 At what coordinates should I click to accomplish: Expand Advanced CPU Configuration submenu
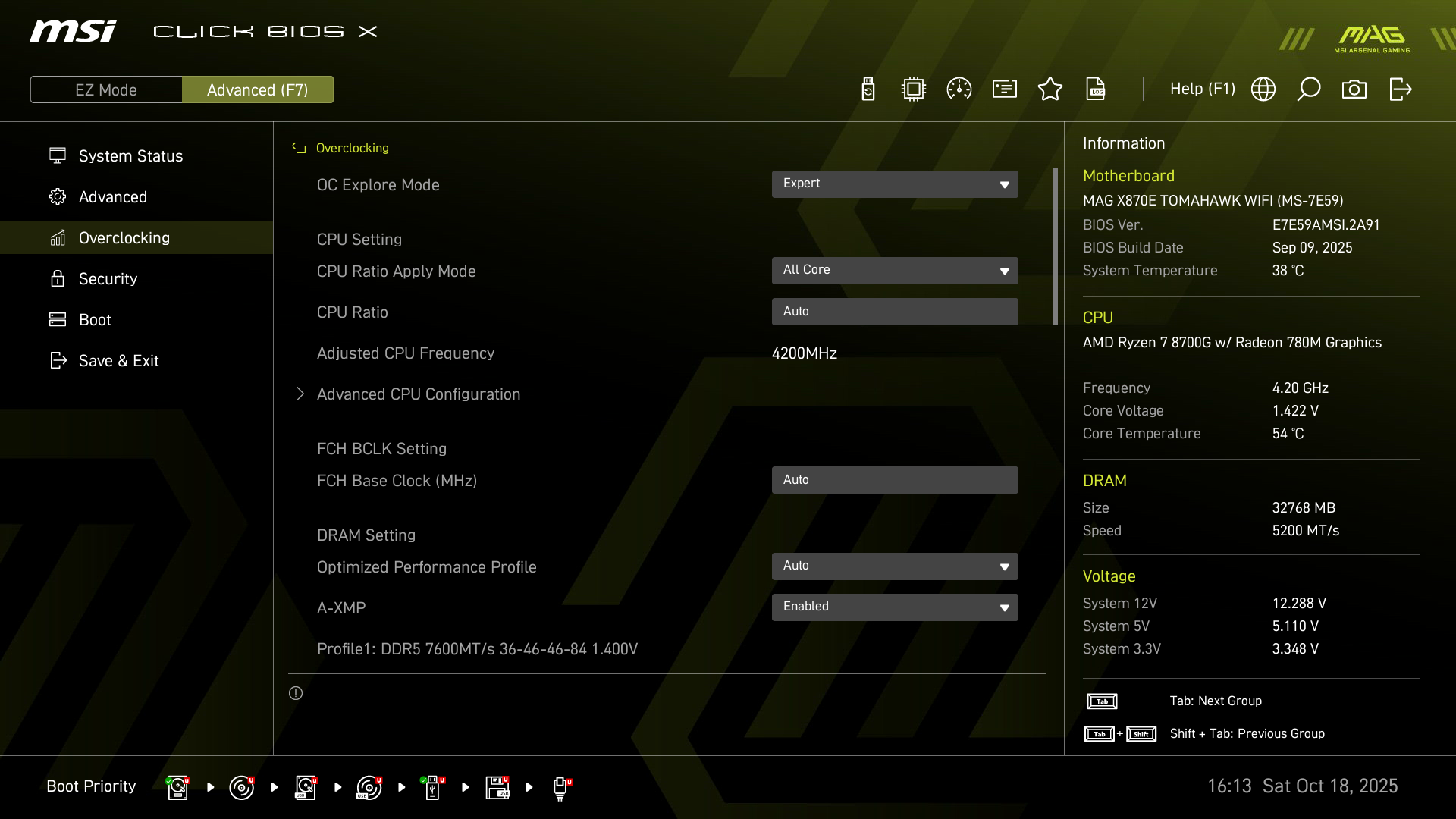[x=418, y=394]
